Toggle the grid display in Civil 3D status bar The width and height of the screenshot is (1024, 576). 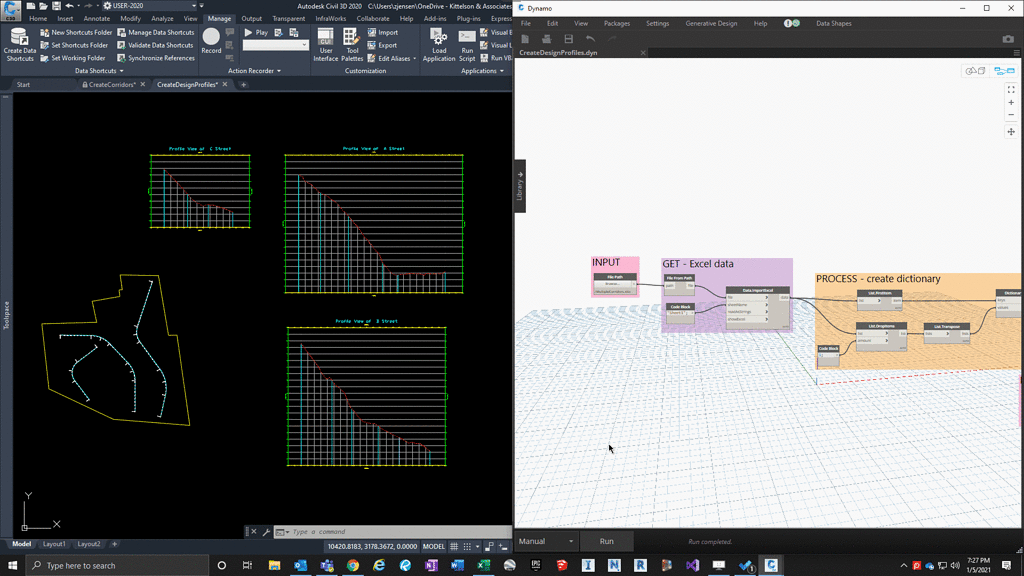point(455,546)
